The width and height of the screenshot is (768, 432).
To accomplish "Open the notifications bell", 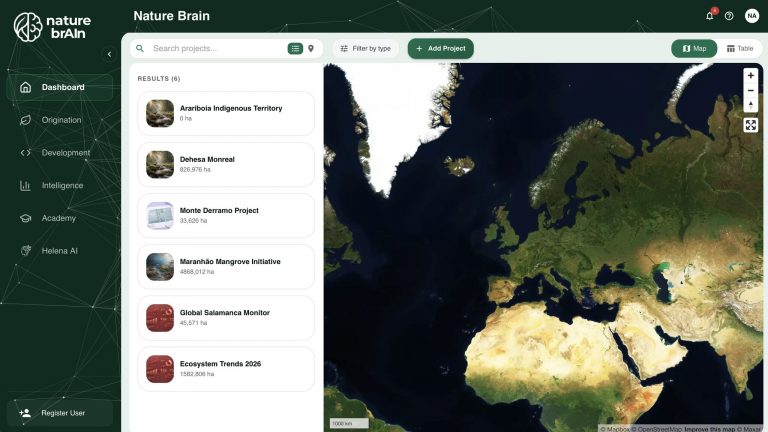I will (x=710, y=16).
